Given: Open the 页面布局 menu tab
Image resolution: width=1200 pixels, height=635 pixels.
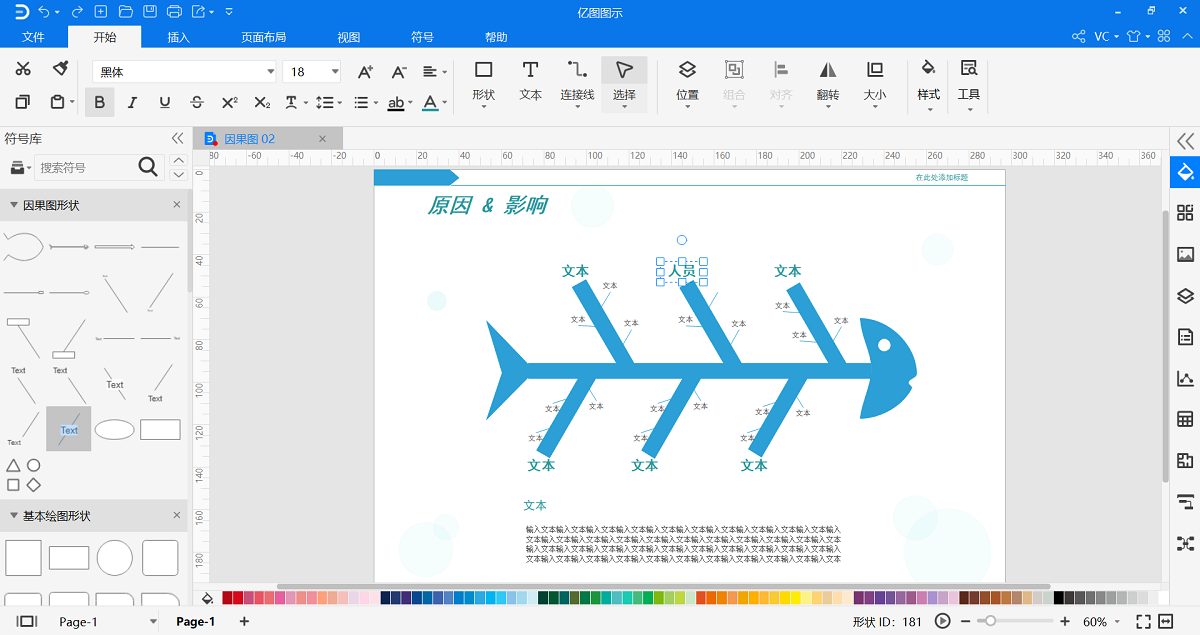Looking at the screenshot, I should point(265,36).
